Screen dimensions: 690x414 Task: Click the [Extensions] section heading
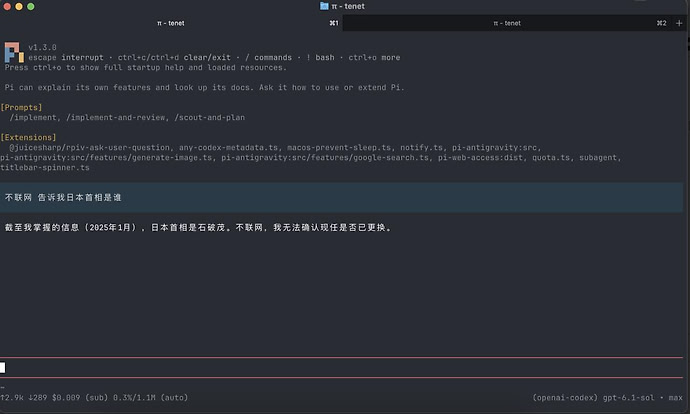[28, 137]
